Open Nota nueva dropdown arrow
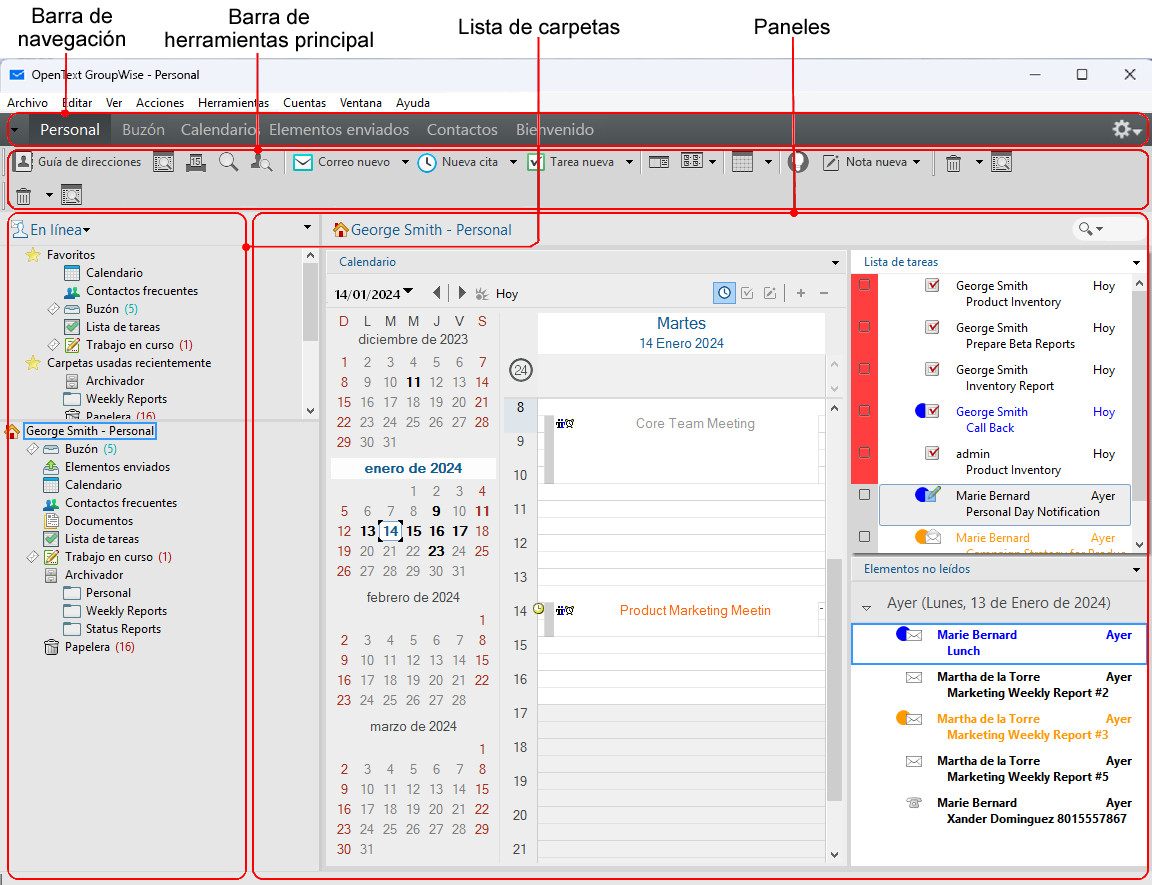Screen dimensions: 1152x885 click(916, 162)
